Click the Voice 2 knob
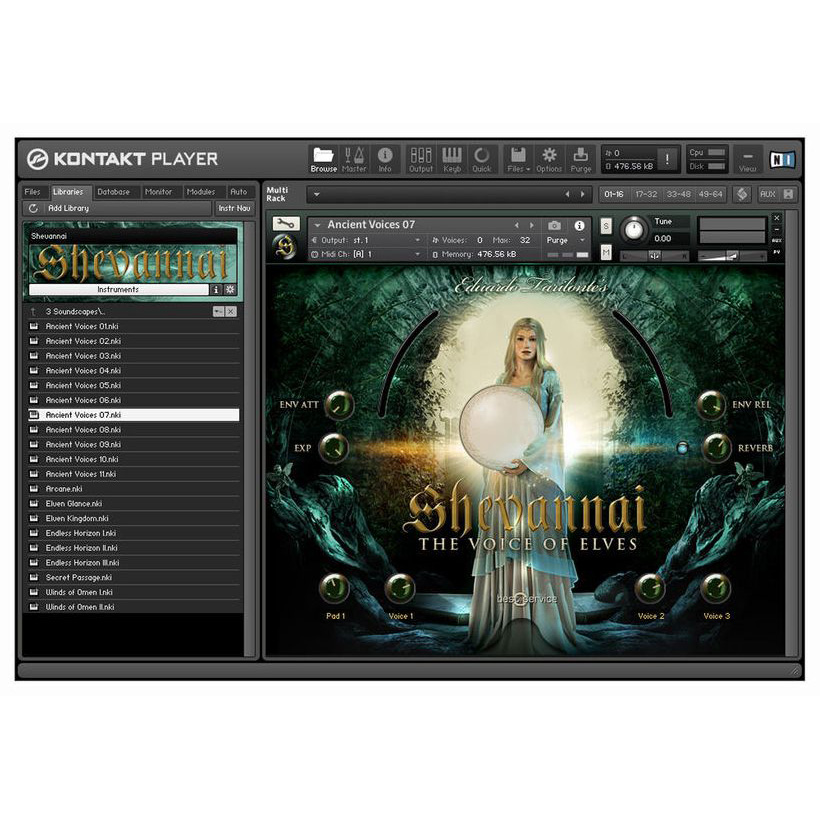 [650, 589]
